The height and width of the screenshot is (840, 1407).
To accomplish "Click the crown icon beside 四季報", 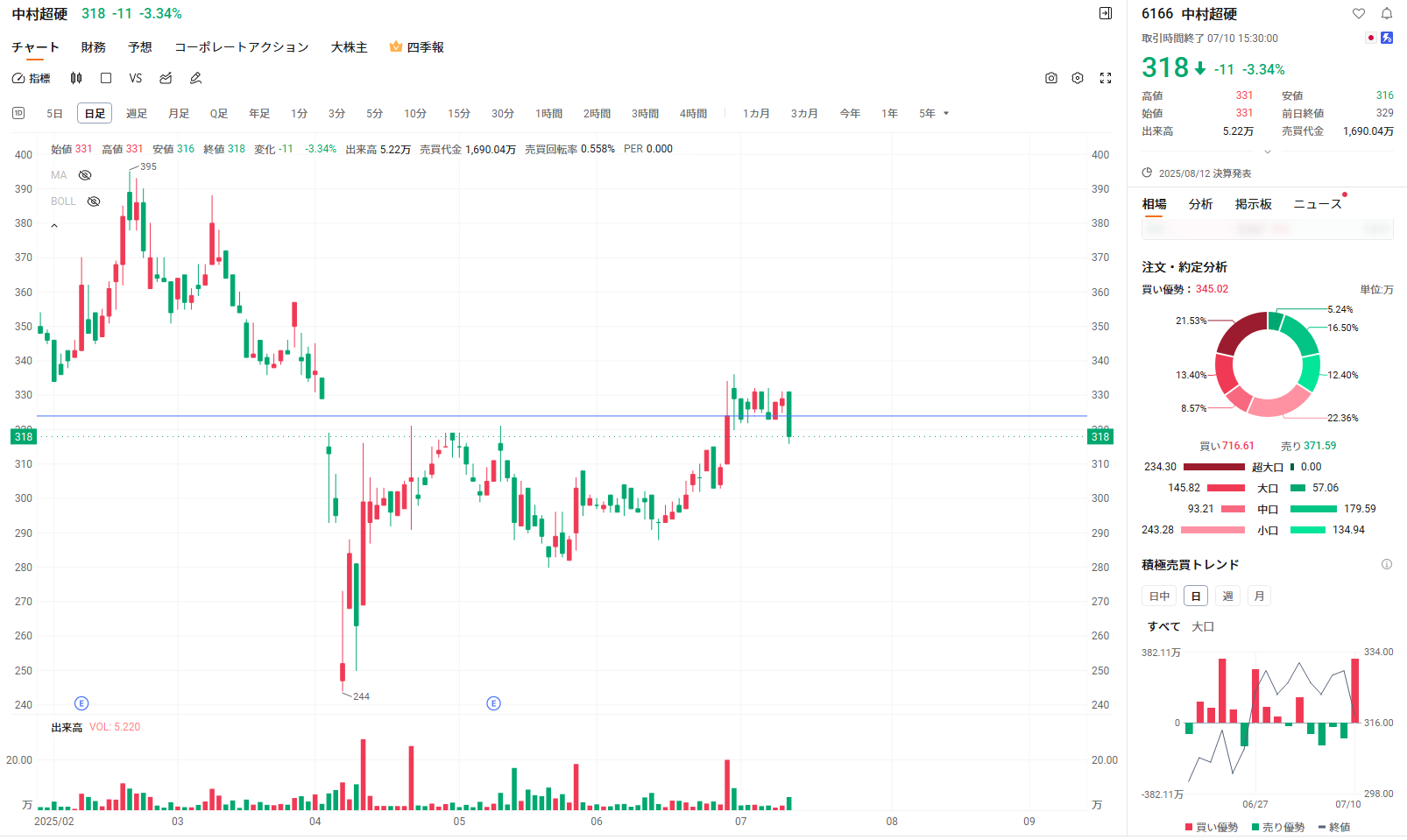I will [x=396, y=46].
